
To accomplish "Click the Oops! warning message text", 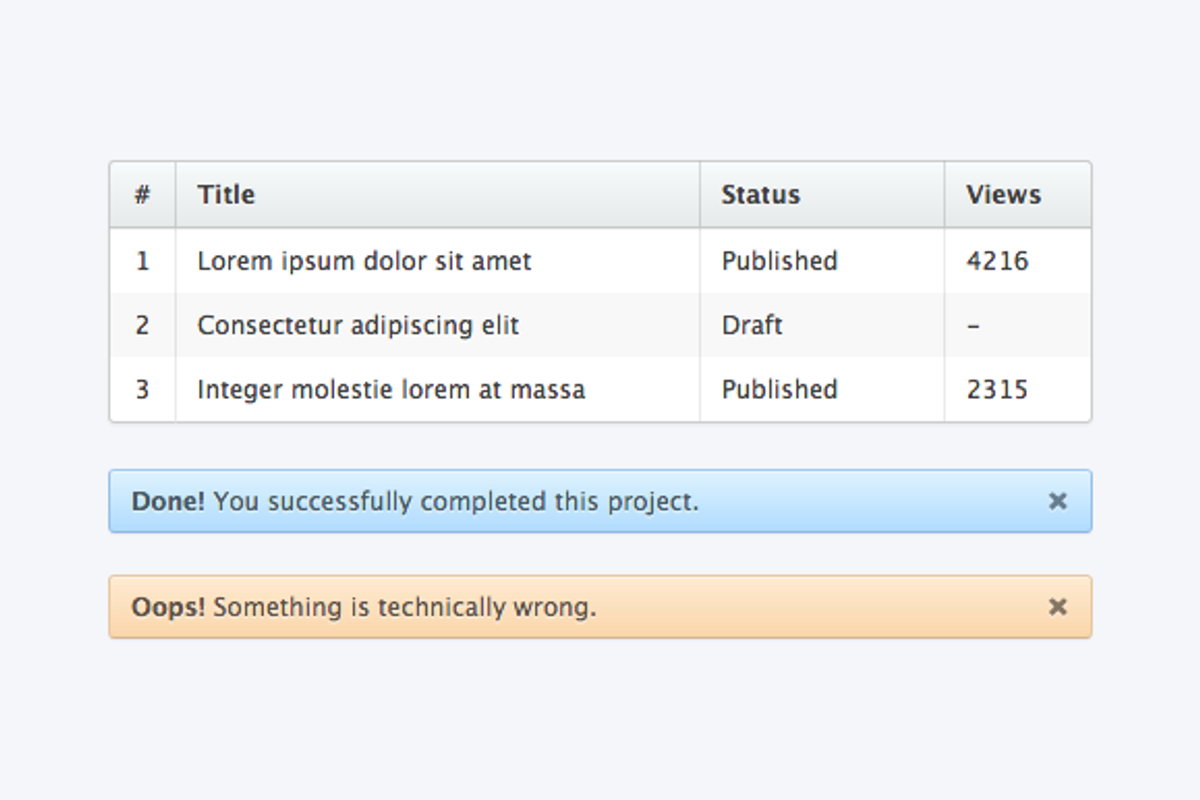I will tap(363, 606).
